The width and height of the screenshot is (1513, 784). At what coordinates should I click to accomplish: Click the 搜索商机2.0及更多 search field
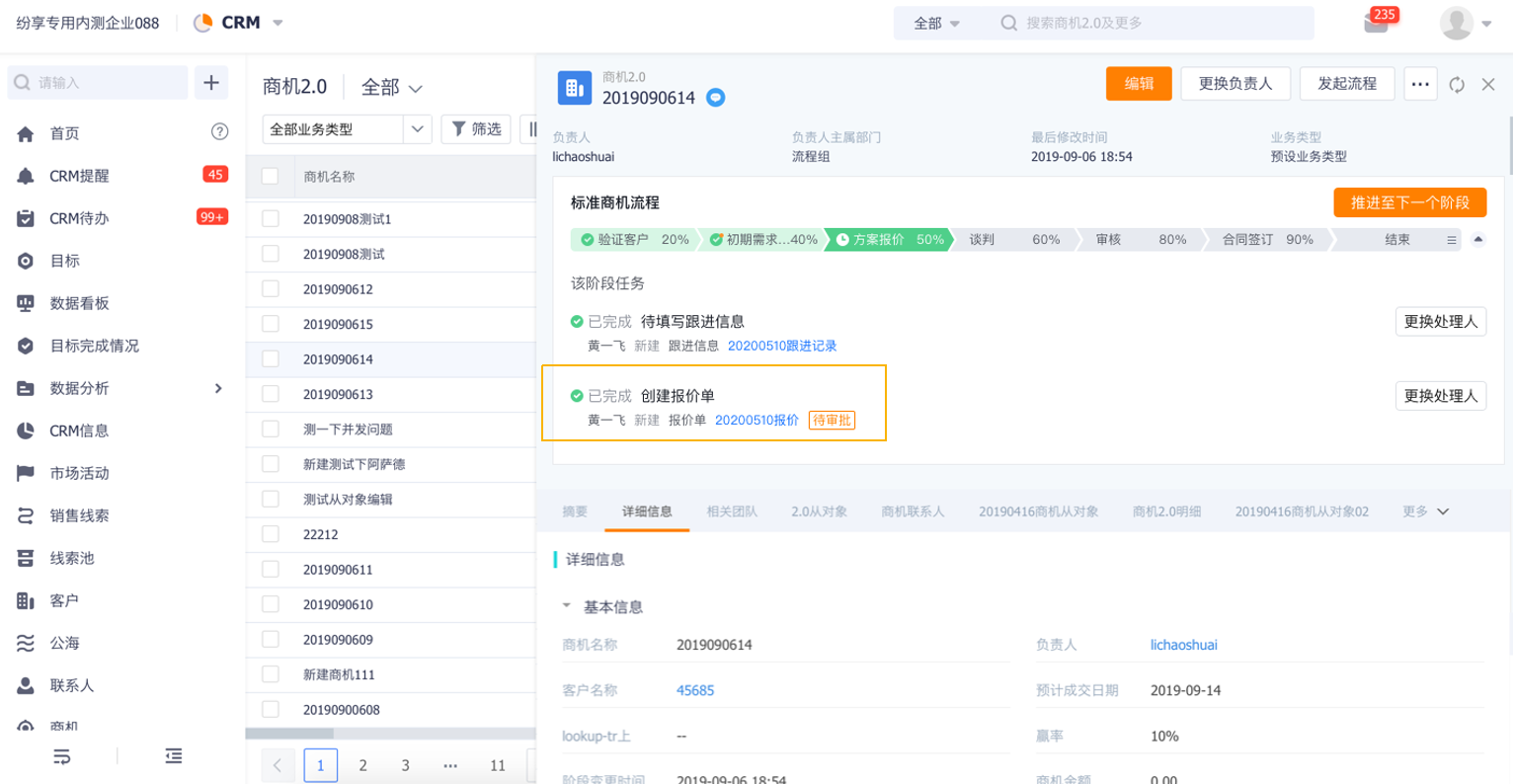point(1151,23)
